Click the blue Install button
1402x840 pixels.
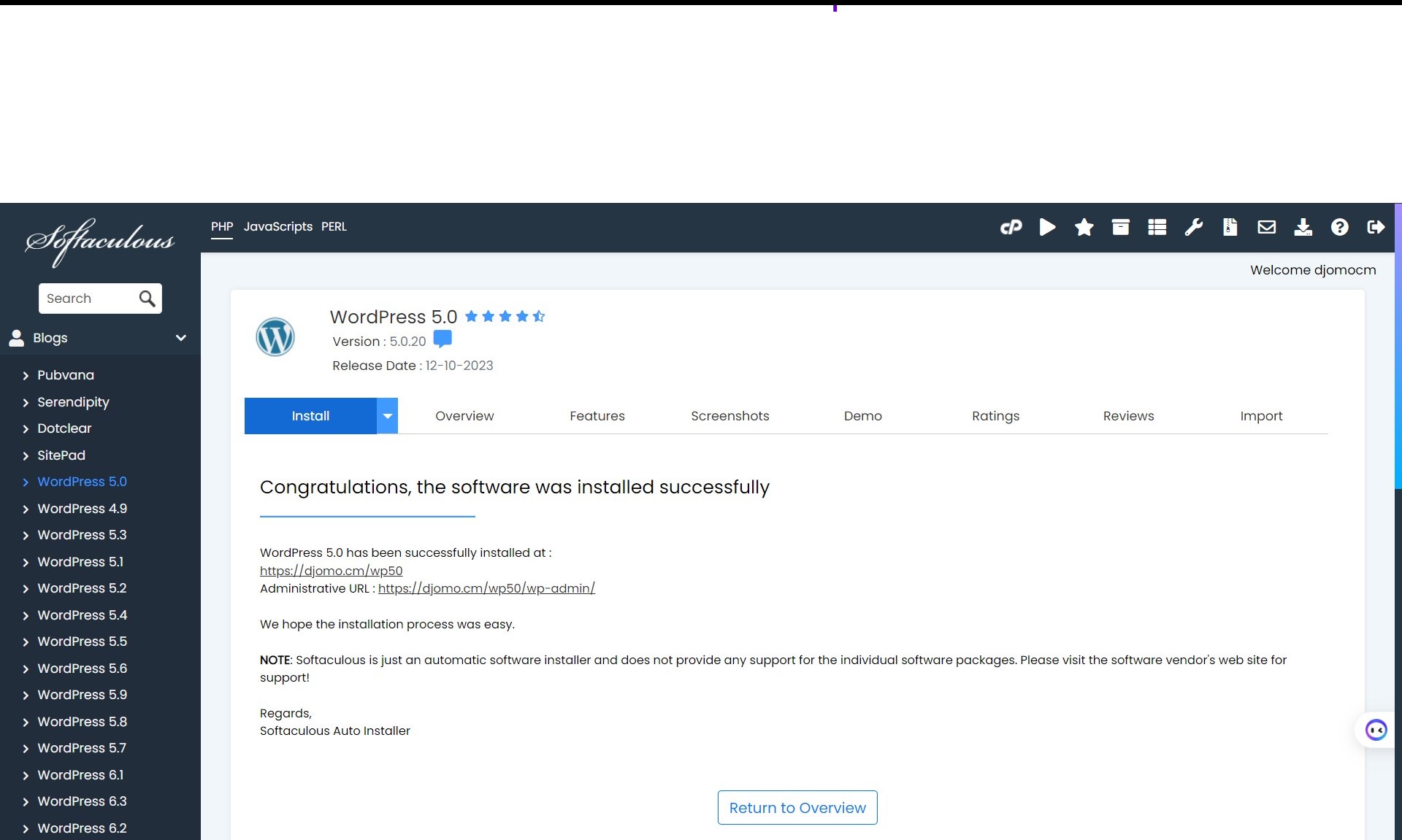(310, 416)
